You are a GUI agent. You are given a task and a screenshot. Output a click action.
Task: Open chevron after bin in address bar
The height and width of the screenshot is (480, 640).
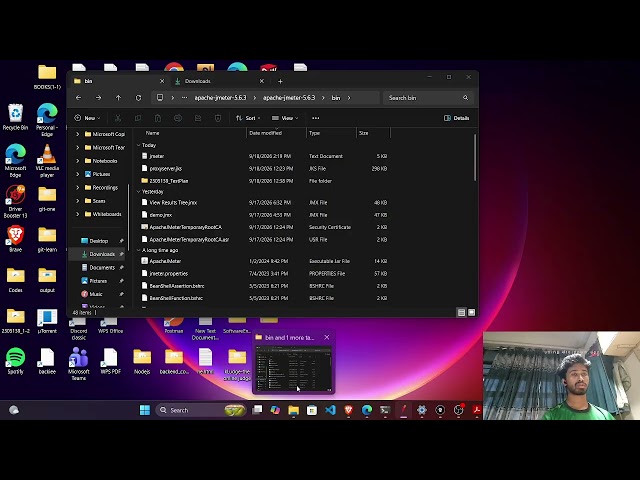[x=349, y=98]
